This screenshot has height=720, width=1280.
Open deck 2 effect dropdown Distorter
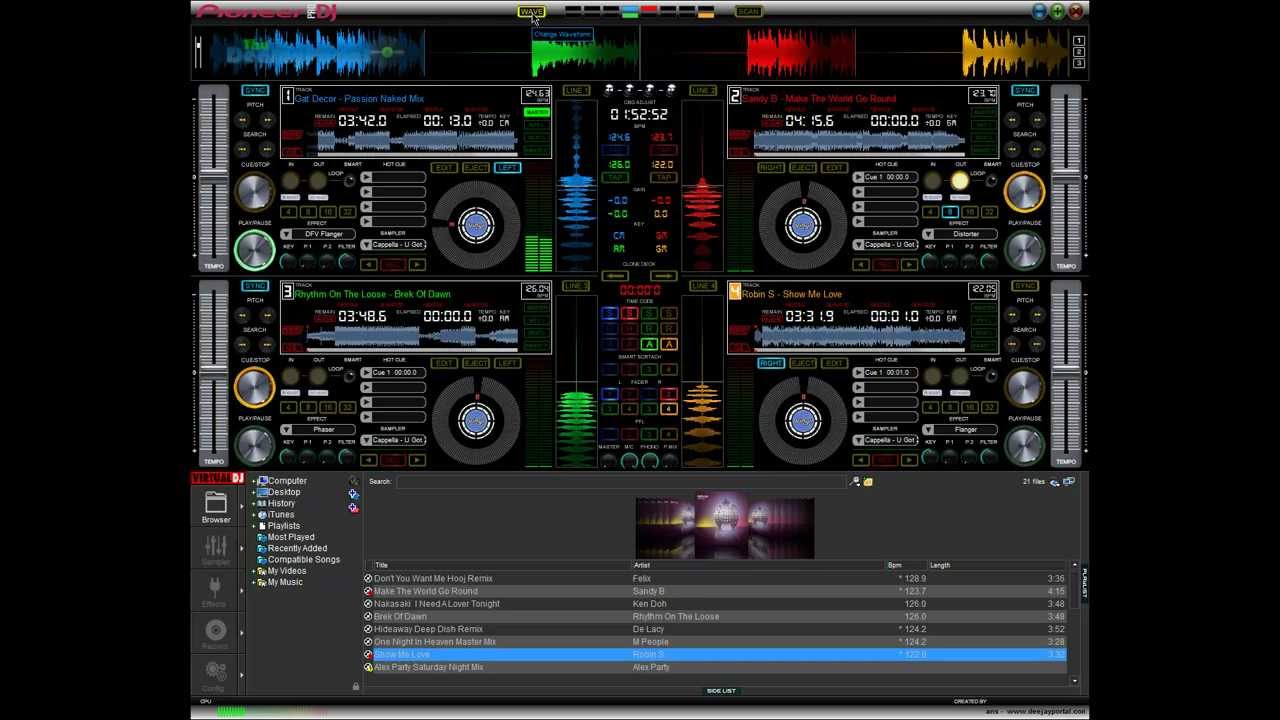click(959, 234)
